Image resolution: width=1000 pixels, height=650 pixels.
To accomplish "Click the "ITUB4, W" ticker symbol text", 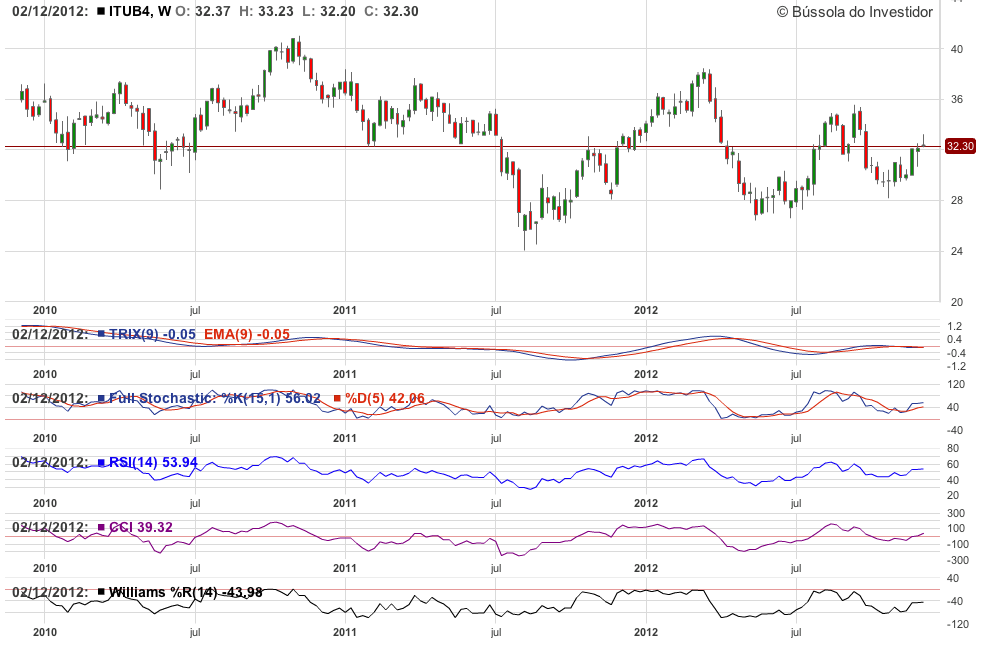I will click(140, 11).
